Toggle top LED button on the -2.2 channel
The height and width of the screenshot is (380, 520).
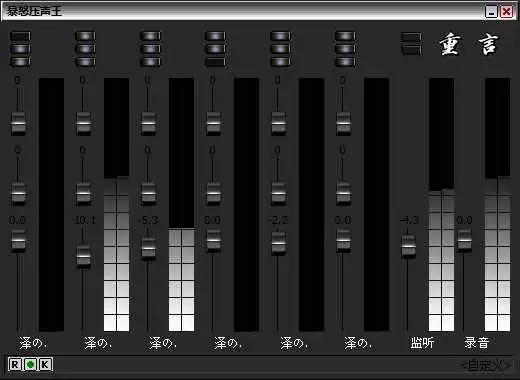tap(280, 36)
